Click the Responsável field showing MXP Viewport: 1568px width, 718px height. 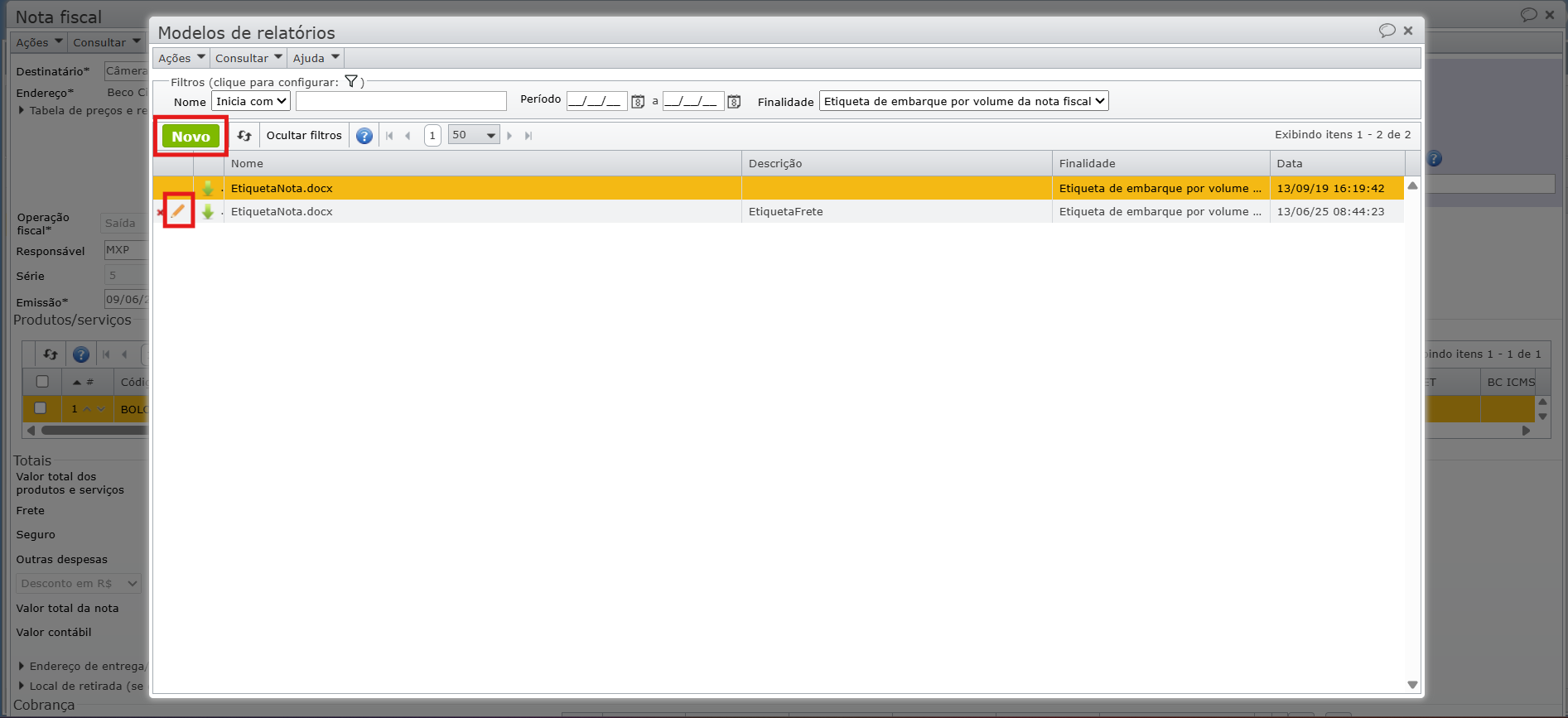coord(126,250)
